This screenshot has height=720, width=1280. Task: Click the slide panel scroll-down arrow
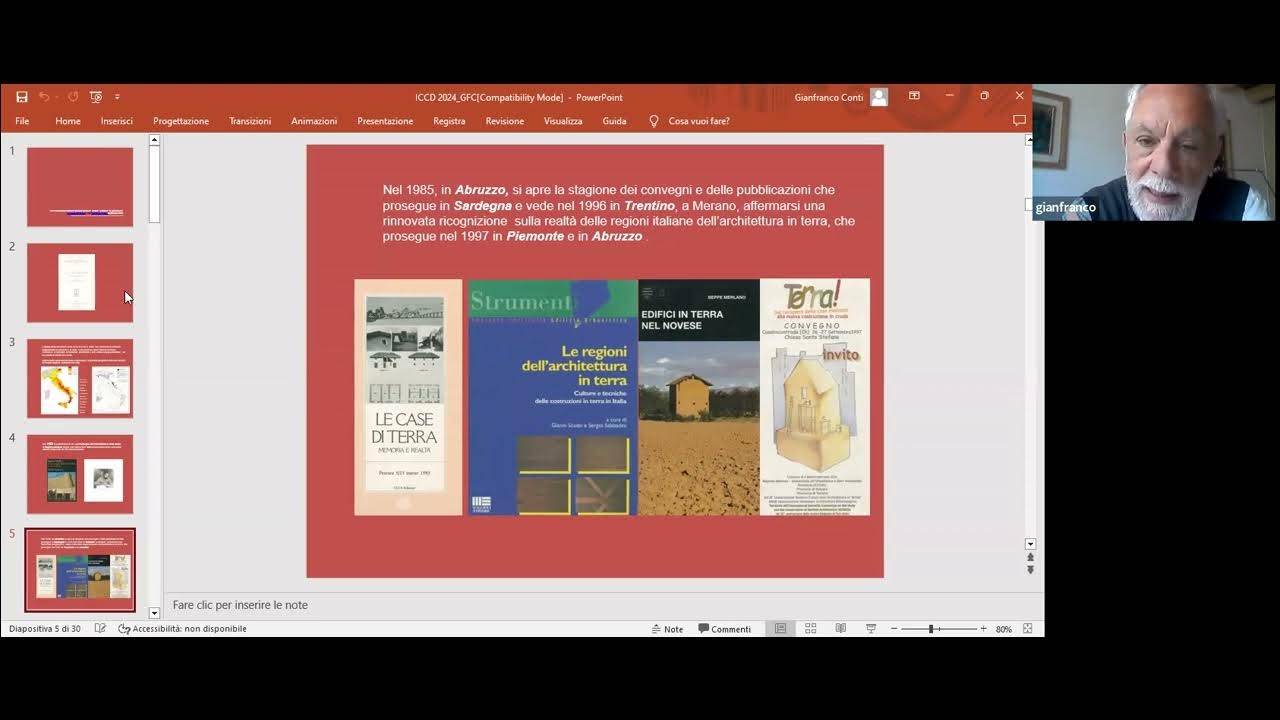coord(154,613)
